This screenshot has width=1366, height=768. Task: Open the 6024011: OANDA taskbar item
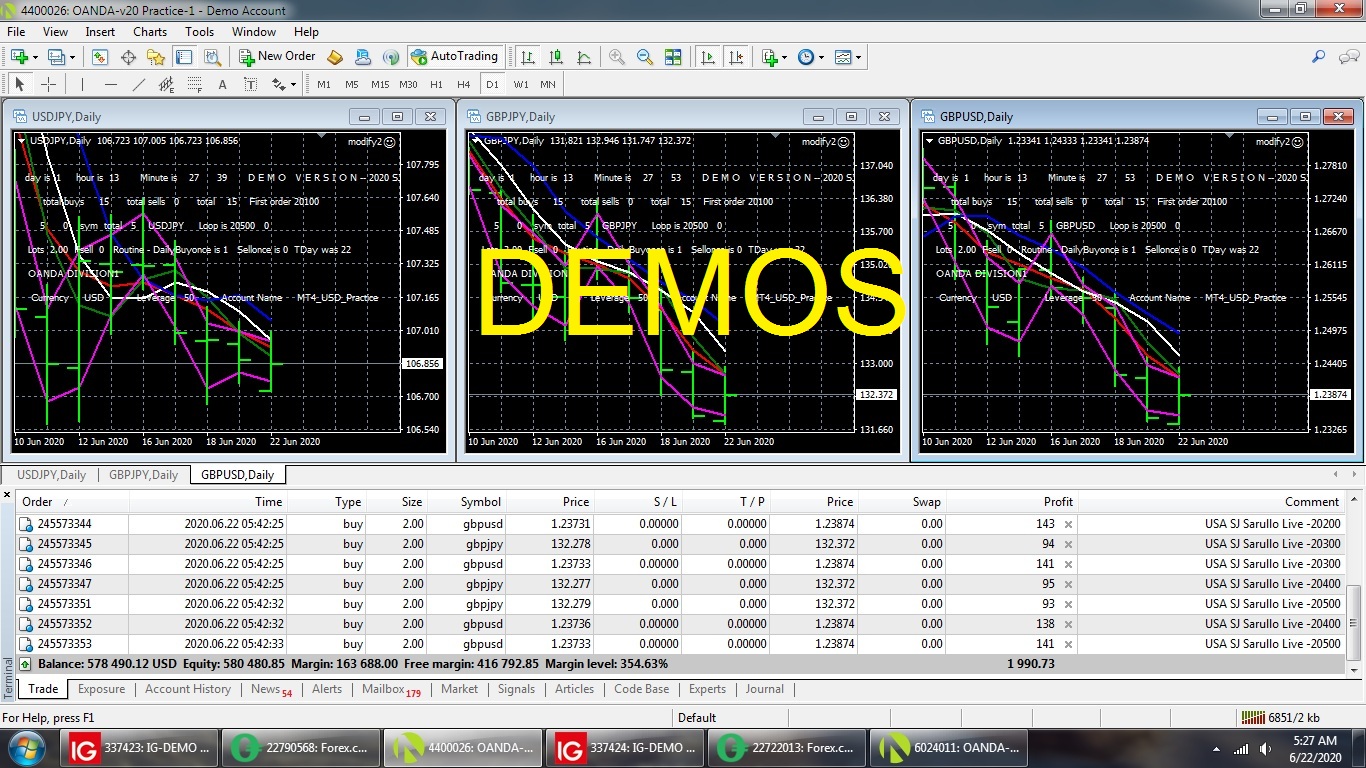point(949,747)
